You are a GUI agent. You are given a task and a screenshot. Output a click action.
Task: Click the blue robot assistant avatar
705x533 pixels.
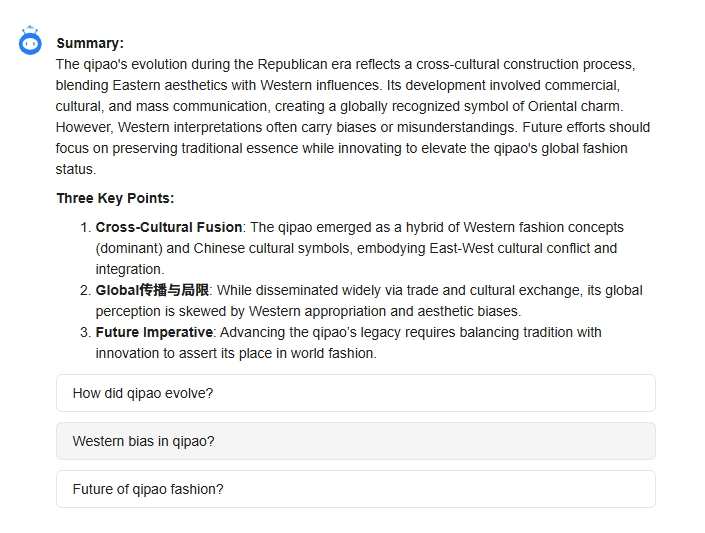tap(30, 40)
